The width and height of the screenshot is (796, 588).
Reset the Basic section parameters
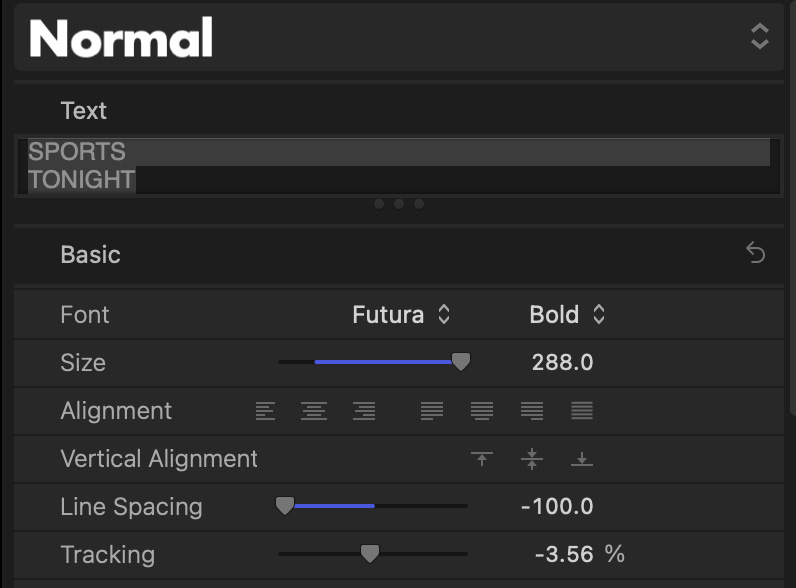pyautogui.click(x=756, y=254)
